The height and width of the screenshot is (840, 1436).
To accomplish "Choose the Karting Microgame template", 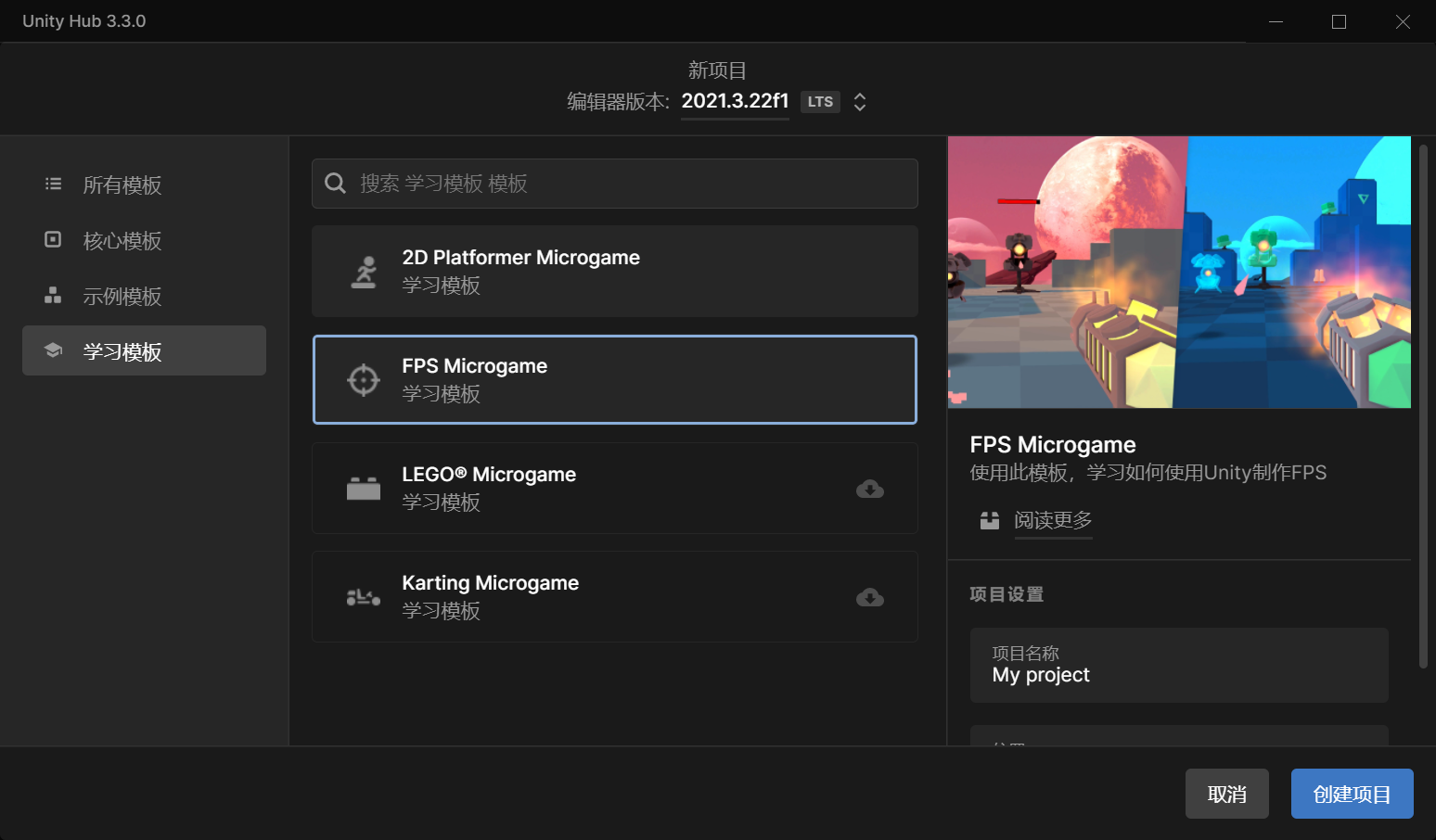I will click(615, 597).
